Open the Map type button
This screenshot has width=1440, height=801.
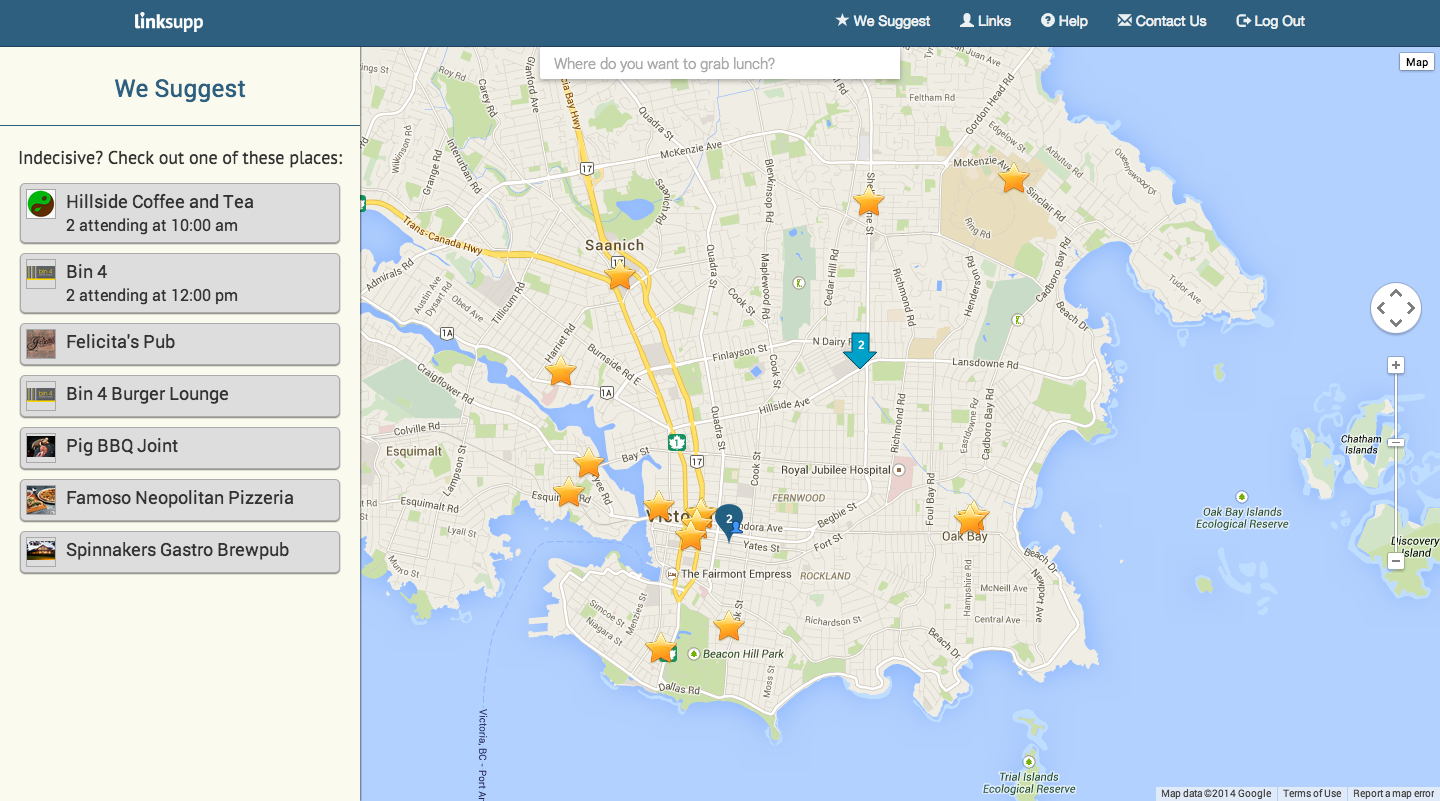pos(1416,62)
